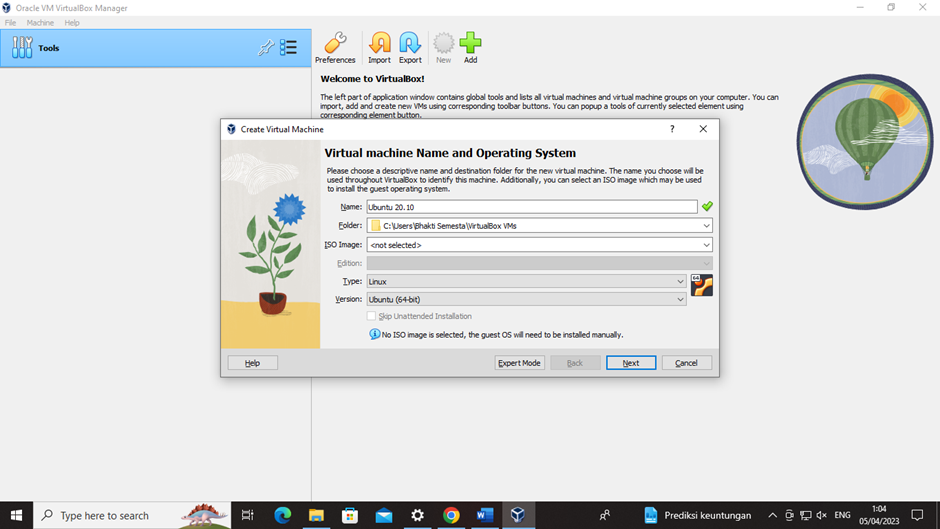Click the Import appliance icon

(379, 48)
